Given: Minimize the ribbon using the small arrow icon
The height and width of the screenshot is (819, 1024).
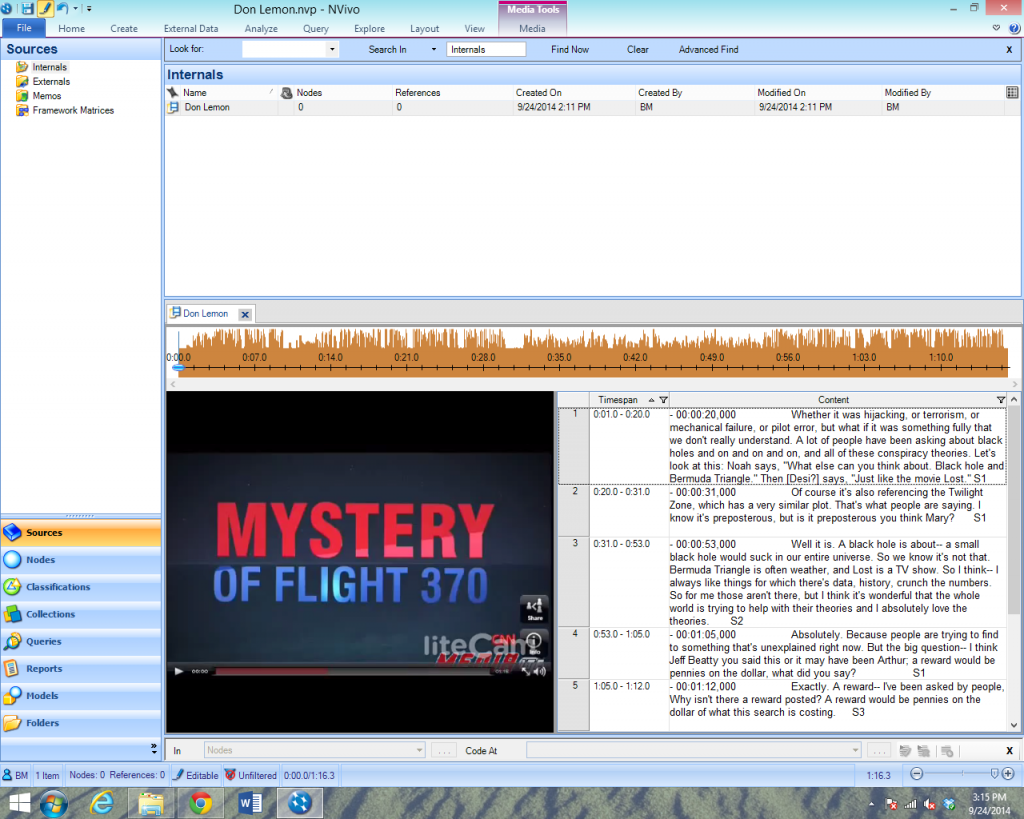Looking at the screenshot, I should [996, 28].
